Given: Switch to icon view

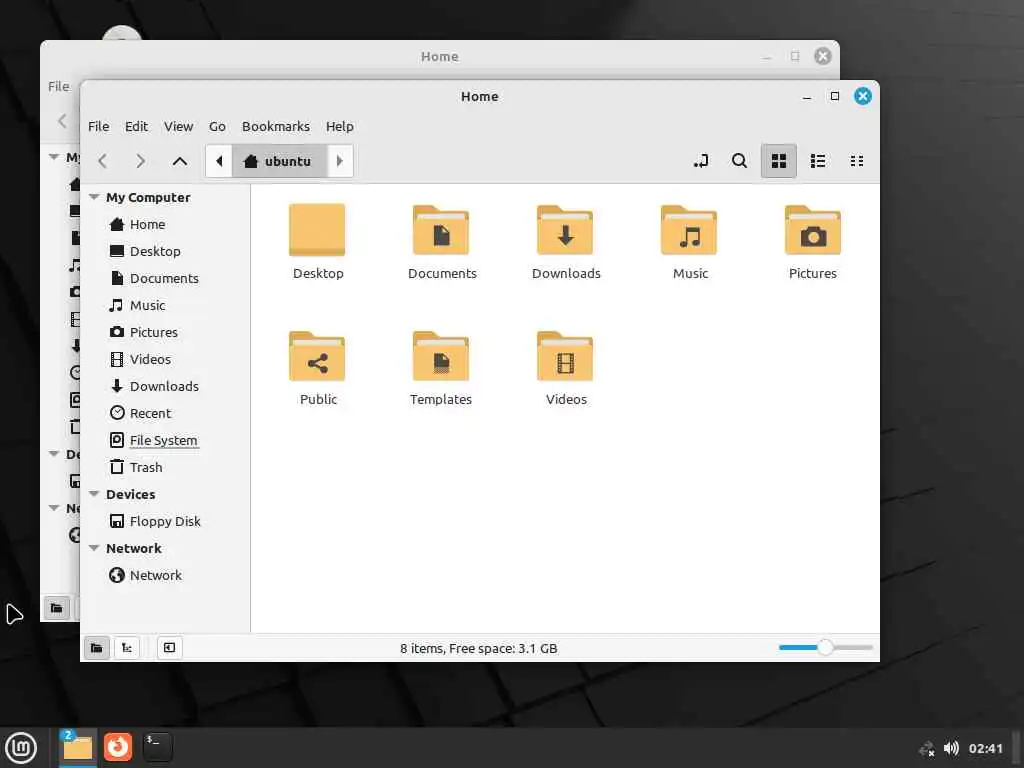Looking at the screenshot, I should pyautogui.click(x=778, y=161).
